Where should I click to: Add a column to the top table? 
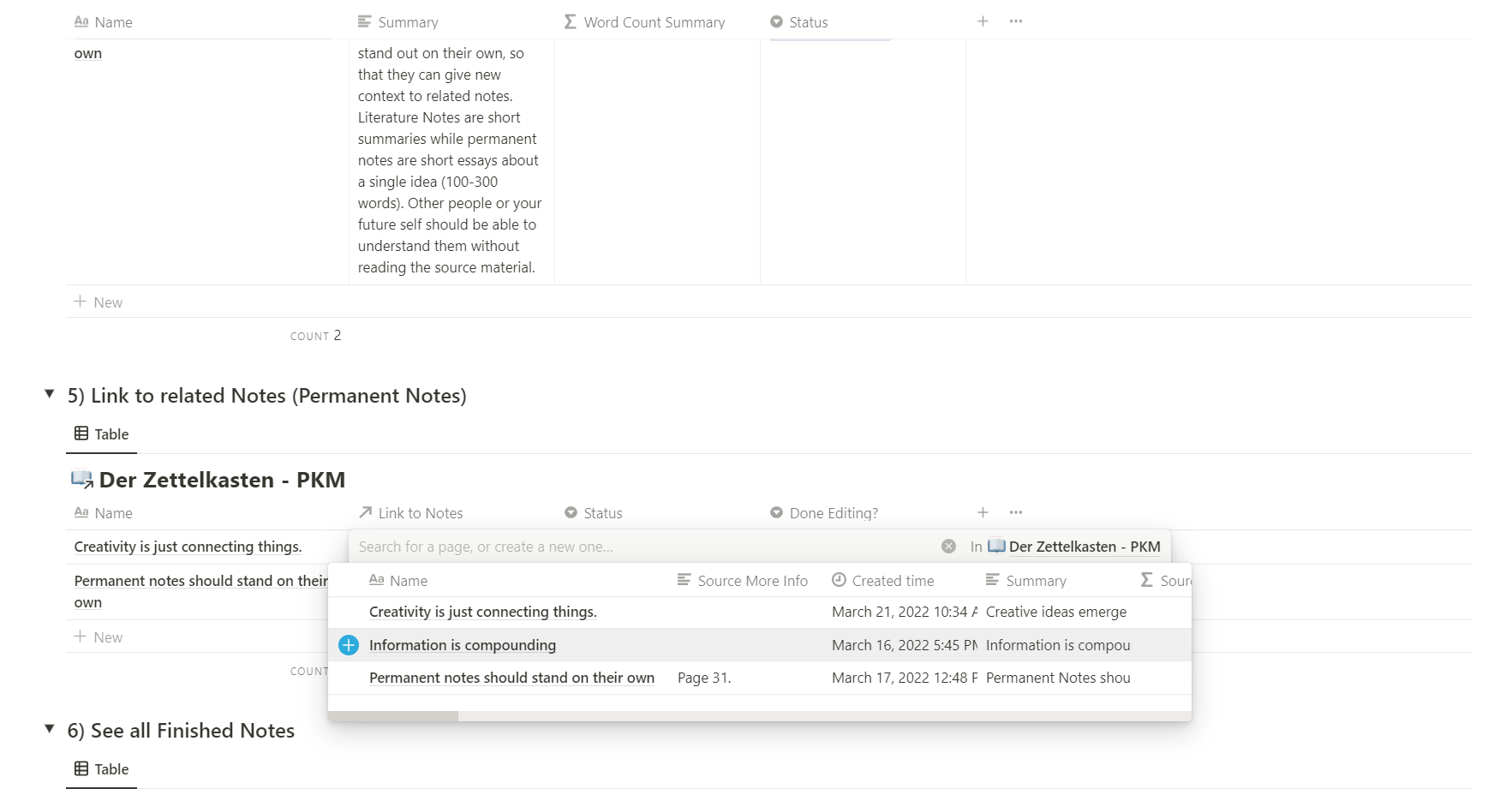pos(983,21)
